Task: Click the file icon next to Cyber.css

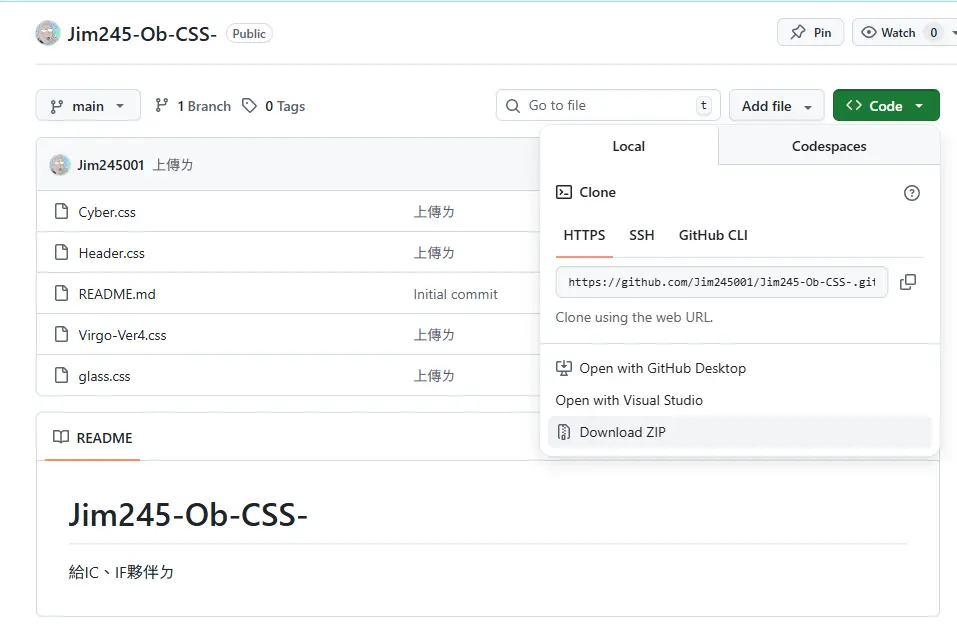Action: (x=61, y=212)
